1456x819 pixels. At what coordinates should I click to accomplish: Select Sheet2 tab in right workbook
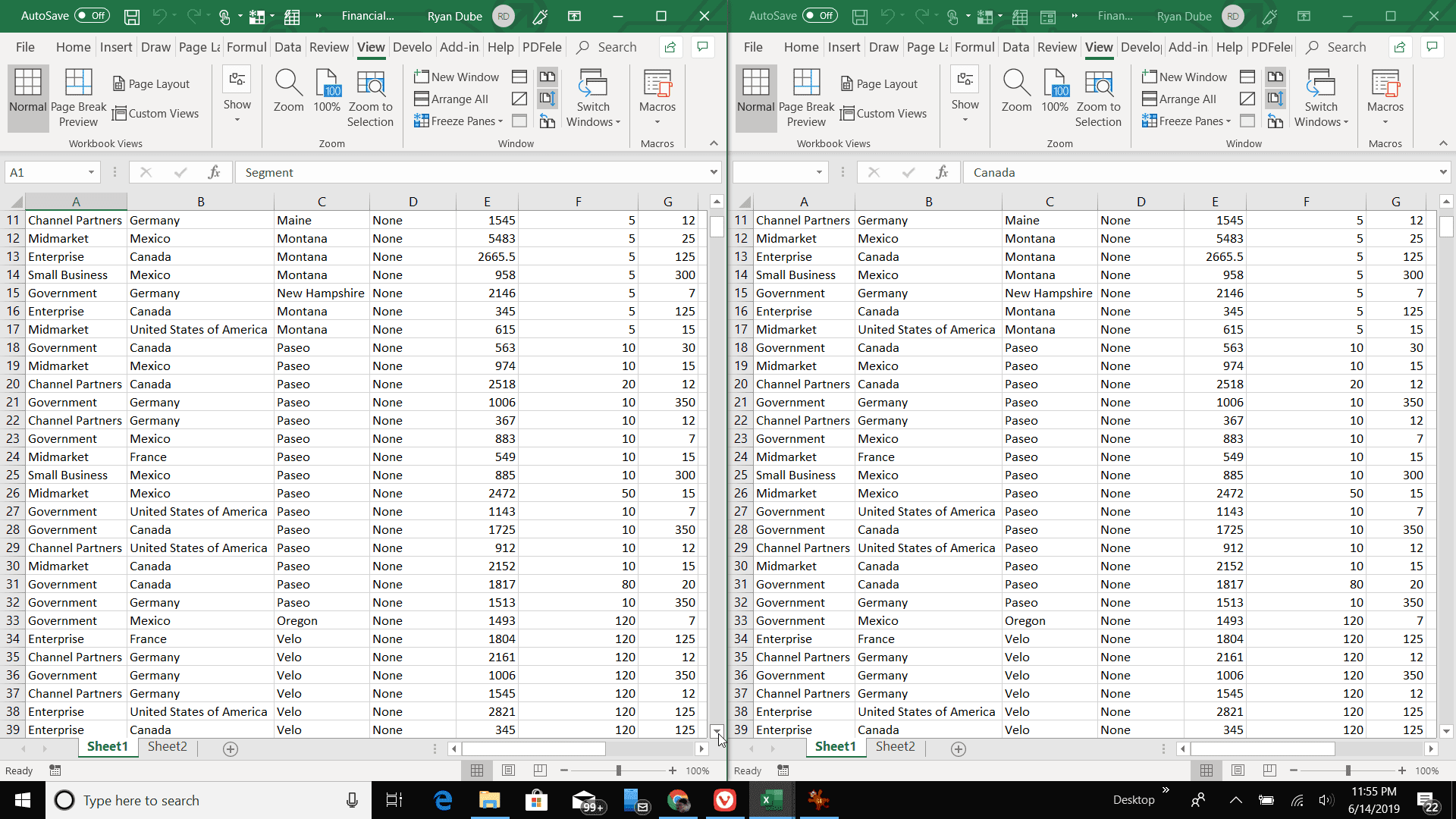coord(895,747)
